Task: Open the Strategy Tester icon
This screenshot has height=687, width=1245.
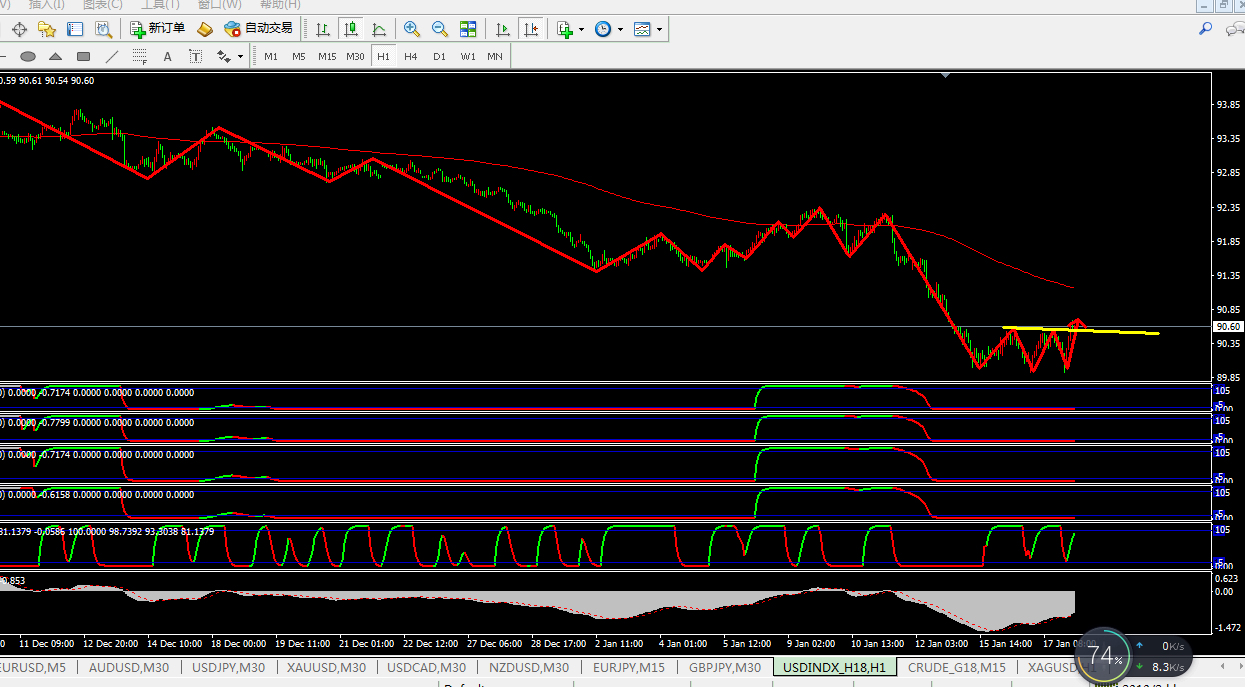Action: click(x=103, y=29)
